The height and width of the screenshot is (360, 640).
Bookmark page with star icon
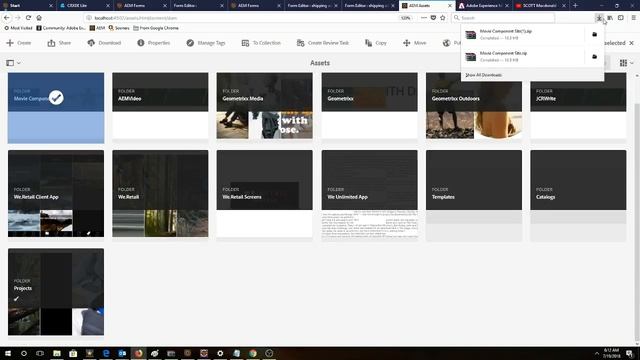(443, 18)
